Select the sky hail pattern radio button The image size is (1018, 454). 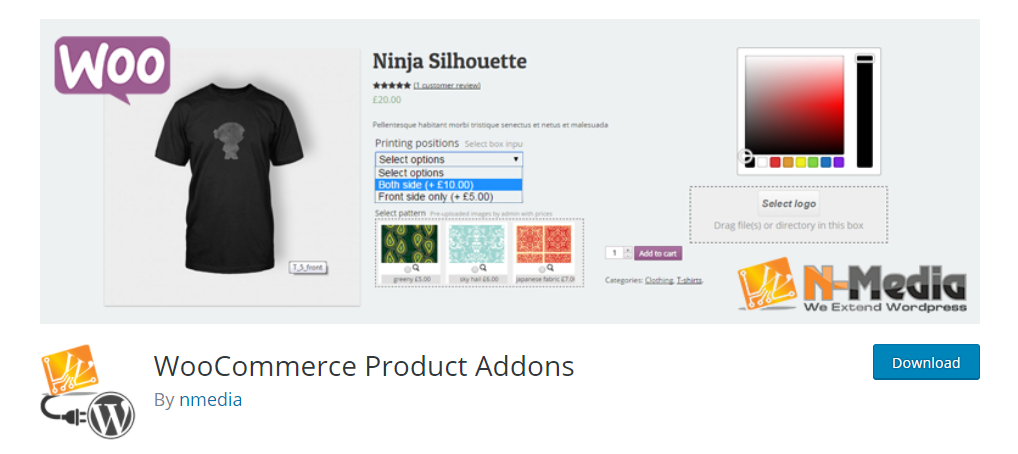click(x=475, y=269)
